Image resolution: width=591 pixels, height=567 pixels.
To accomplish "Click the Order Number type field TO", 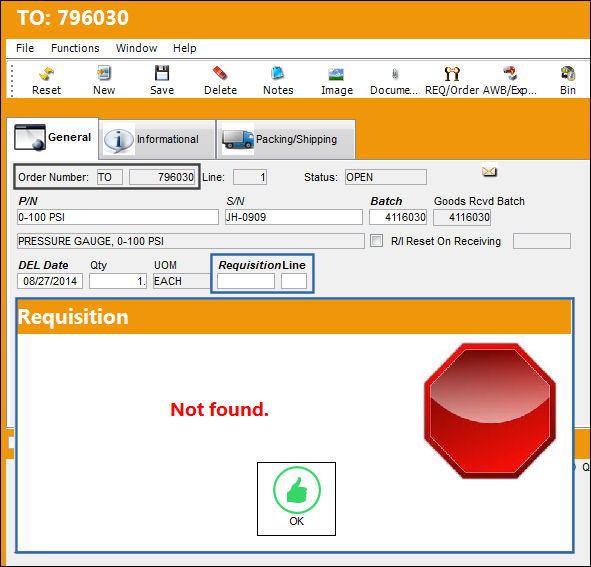I will pos(110,177).
